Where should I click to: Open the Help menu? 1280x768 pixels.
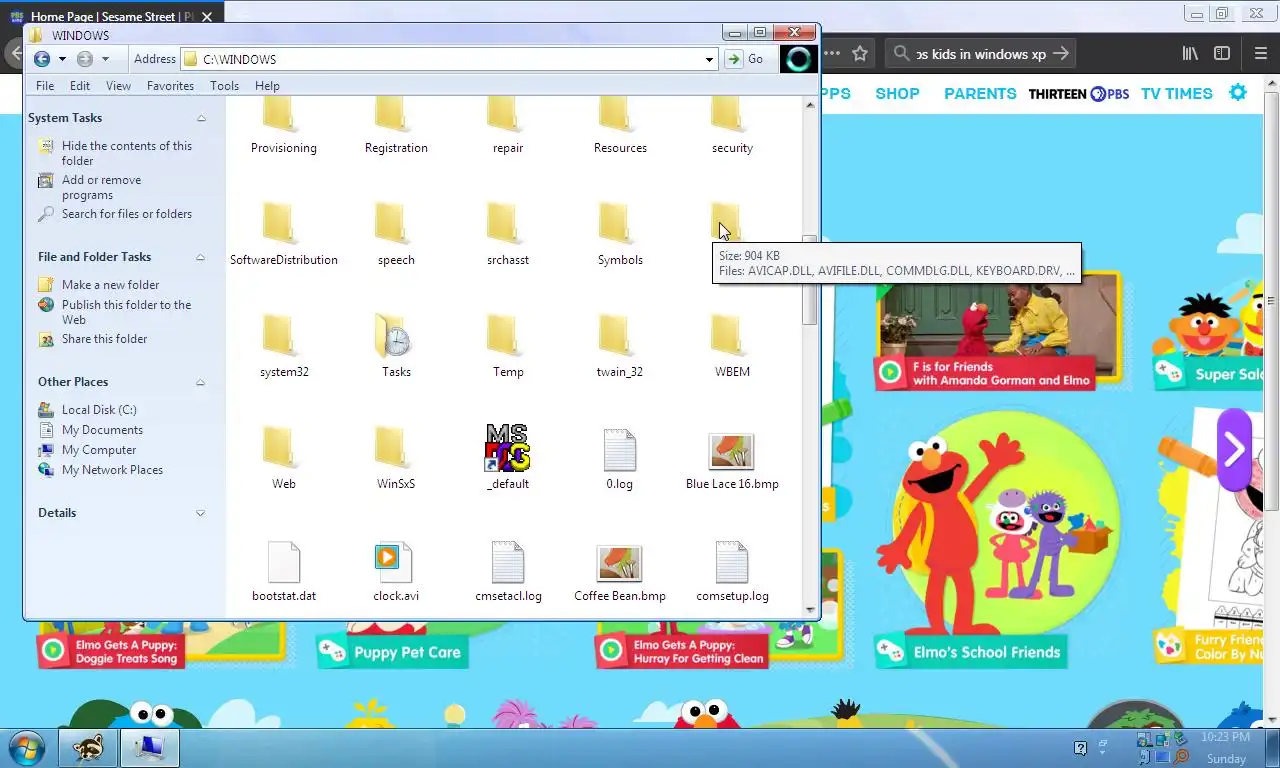point(267,86)
